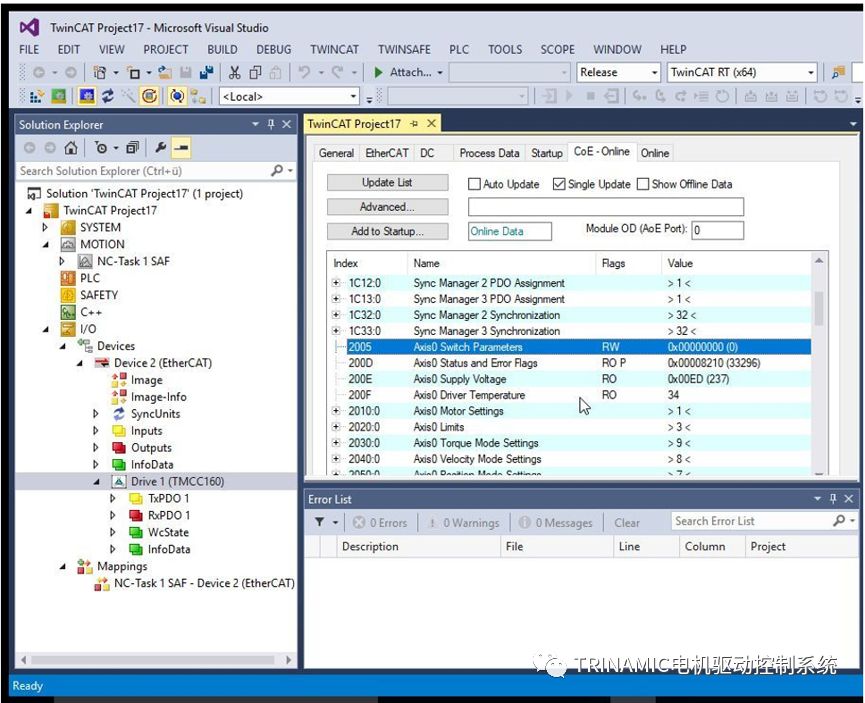Switch to the Process Data tab
Viewport: 865px width, 703px height.
point(489,153)
